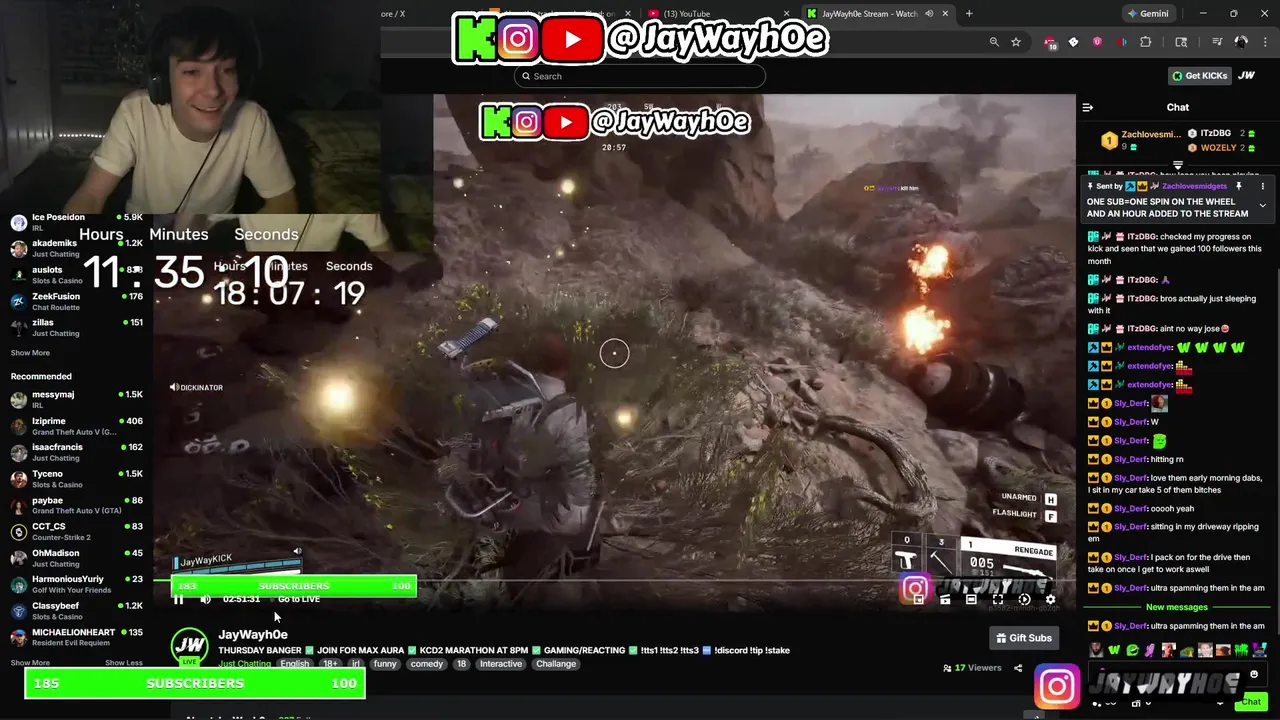Open the JW profile avatar menu
This screenshot has width=1280, height=720.
pyautogui.click(x=1247, y=76)
